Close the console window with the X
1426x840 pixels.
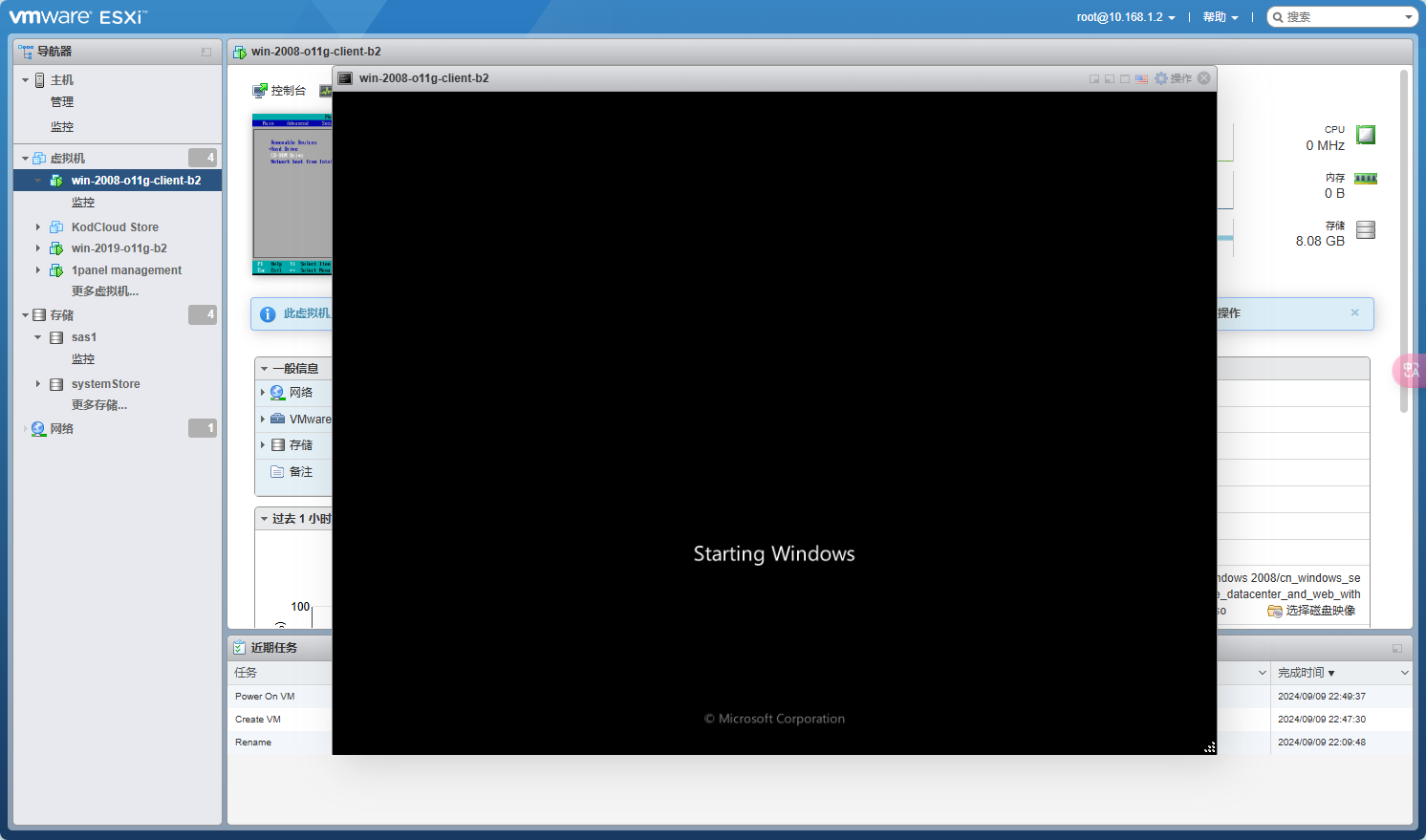coord(1204,78)
